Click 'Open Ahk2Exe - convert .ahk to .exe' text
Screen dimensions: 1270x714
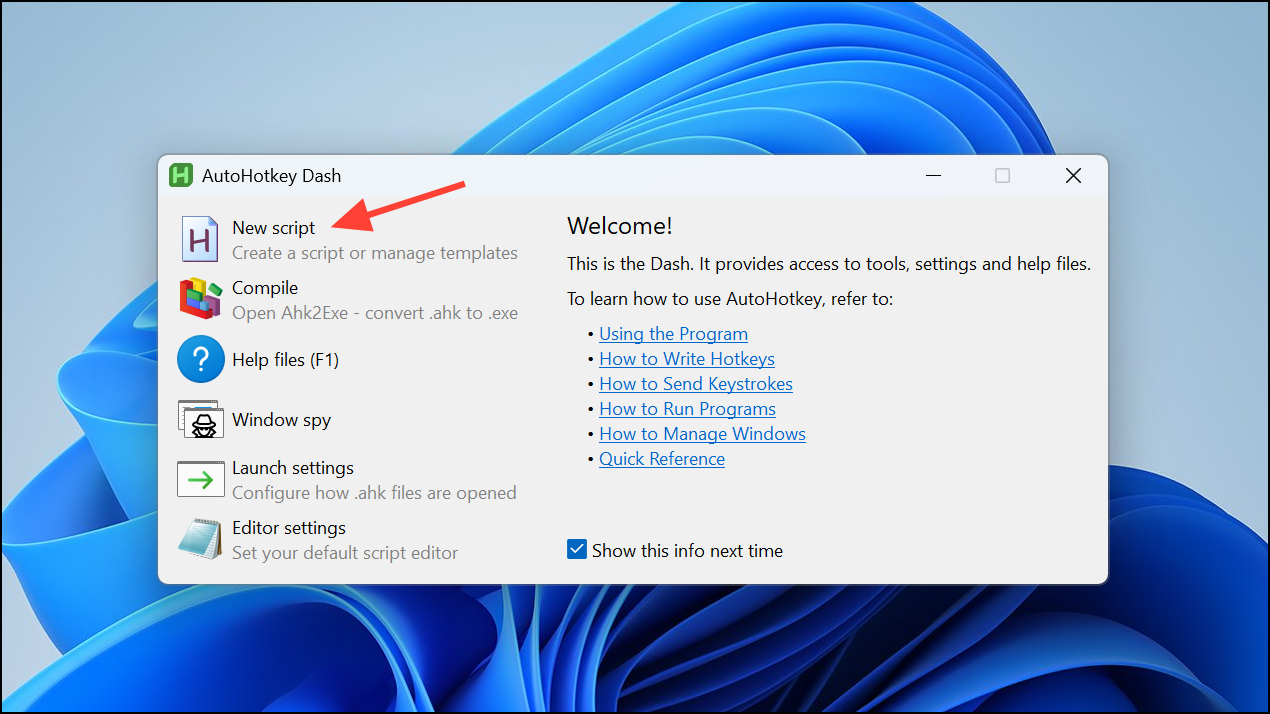pyautogui.click(x=375, y=313)
